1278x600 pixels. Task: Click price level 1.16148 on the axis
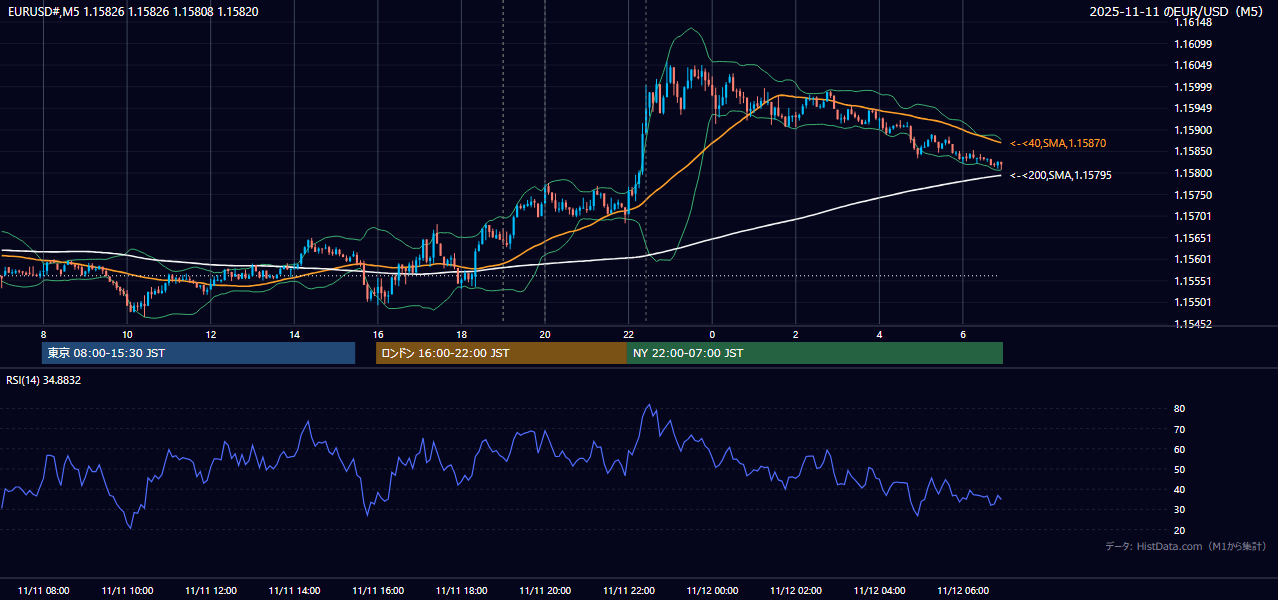tap(1193, 22)
